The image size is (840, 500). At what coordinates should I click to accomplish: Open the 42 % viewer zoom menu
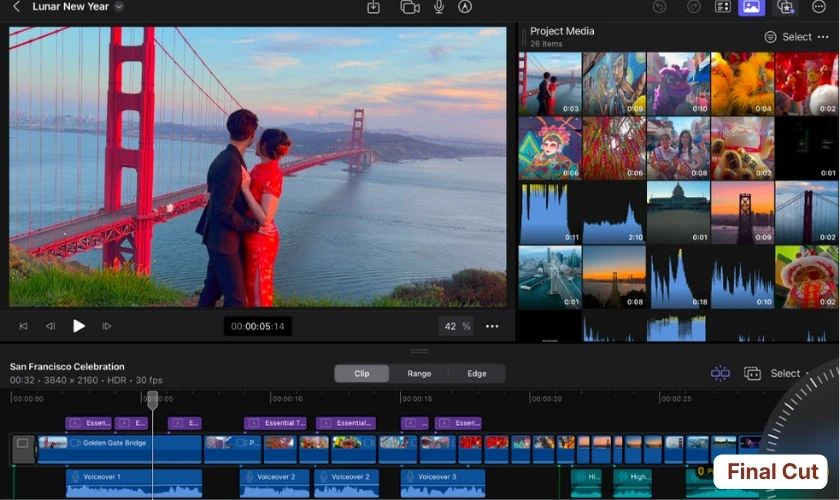coord(456,326)
